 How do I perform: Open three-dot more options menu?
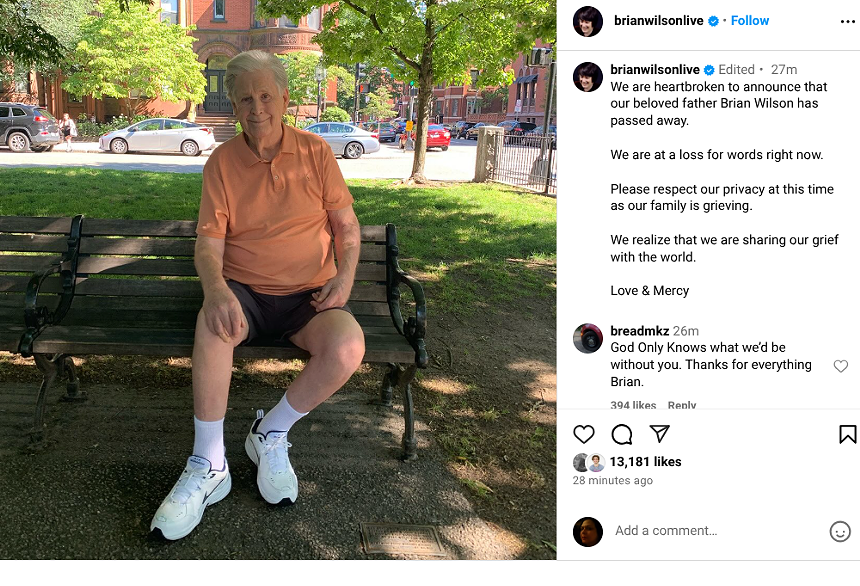tap(847, 21)
